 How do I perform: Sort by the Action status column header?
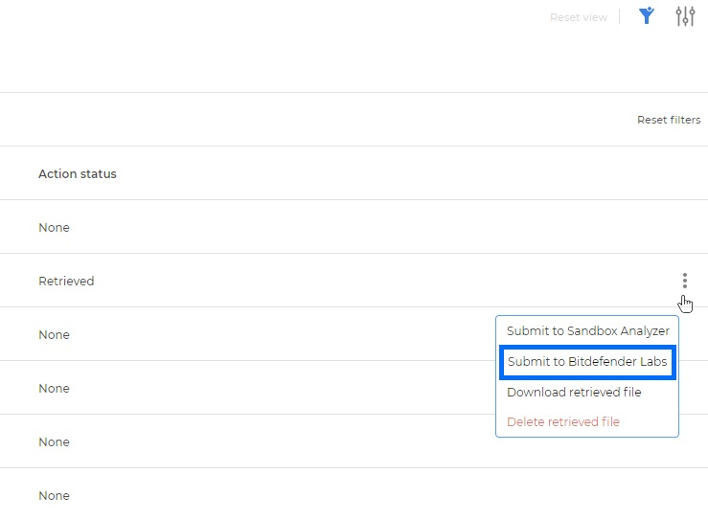[x=77, y=174]
